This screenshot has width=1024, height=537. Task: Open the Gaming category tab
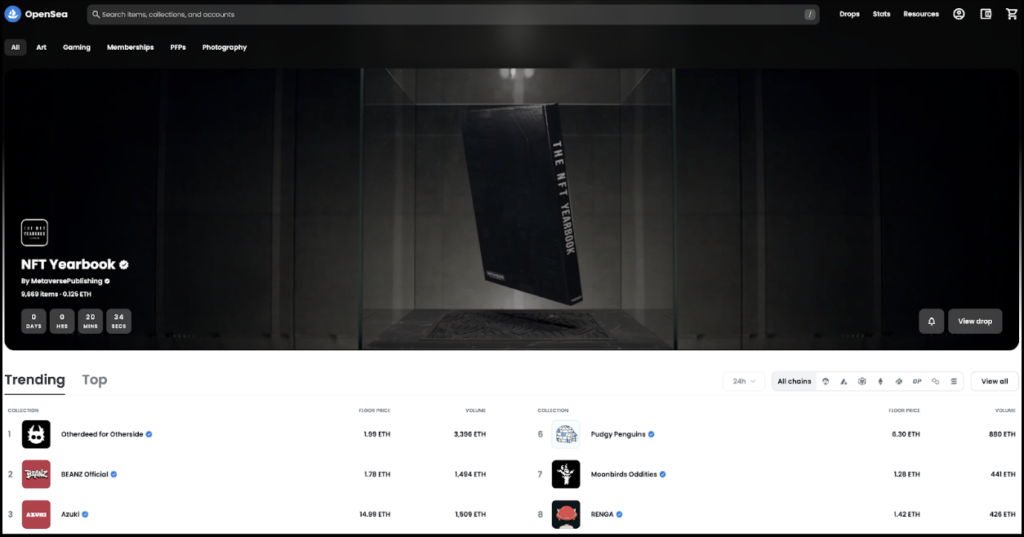point(77,47)
